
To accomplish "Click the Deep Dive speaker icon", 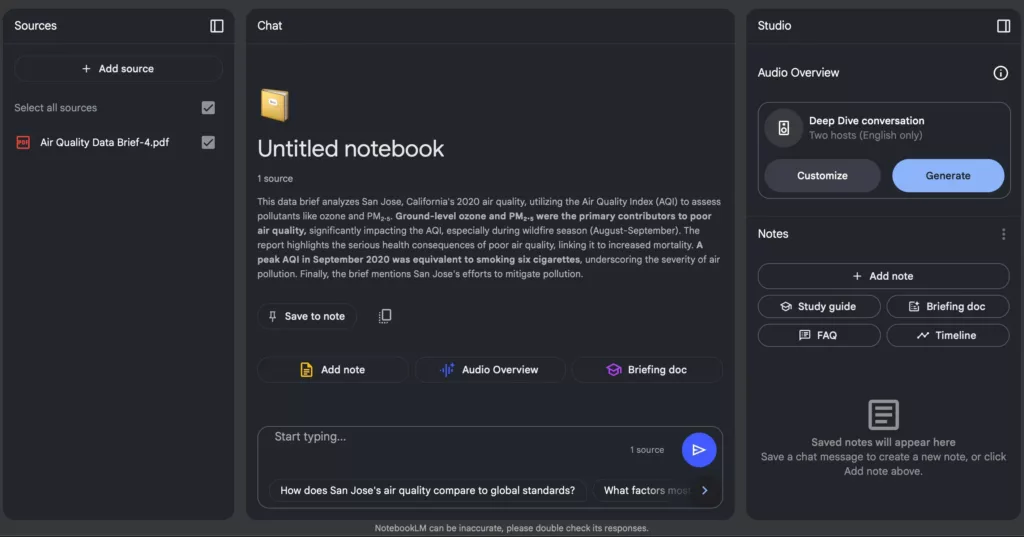I will click(784, 128).
